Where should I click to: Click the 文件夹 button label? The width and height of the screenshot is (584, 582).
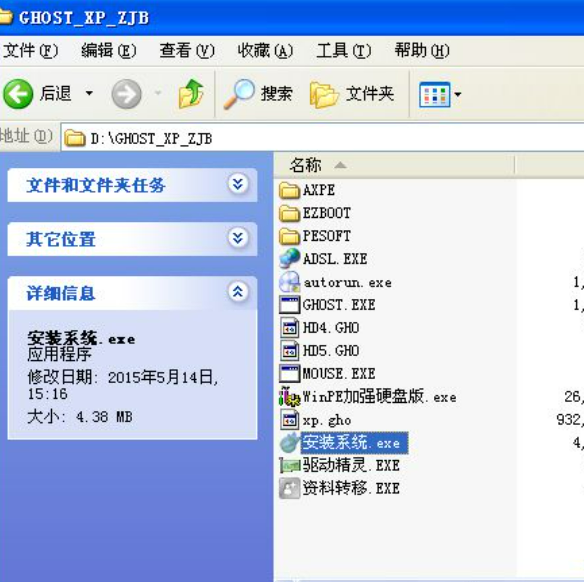pos(369,93)
